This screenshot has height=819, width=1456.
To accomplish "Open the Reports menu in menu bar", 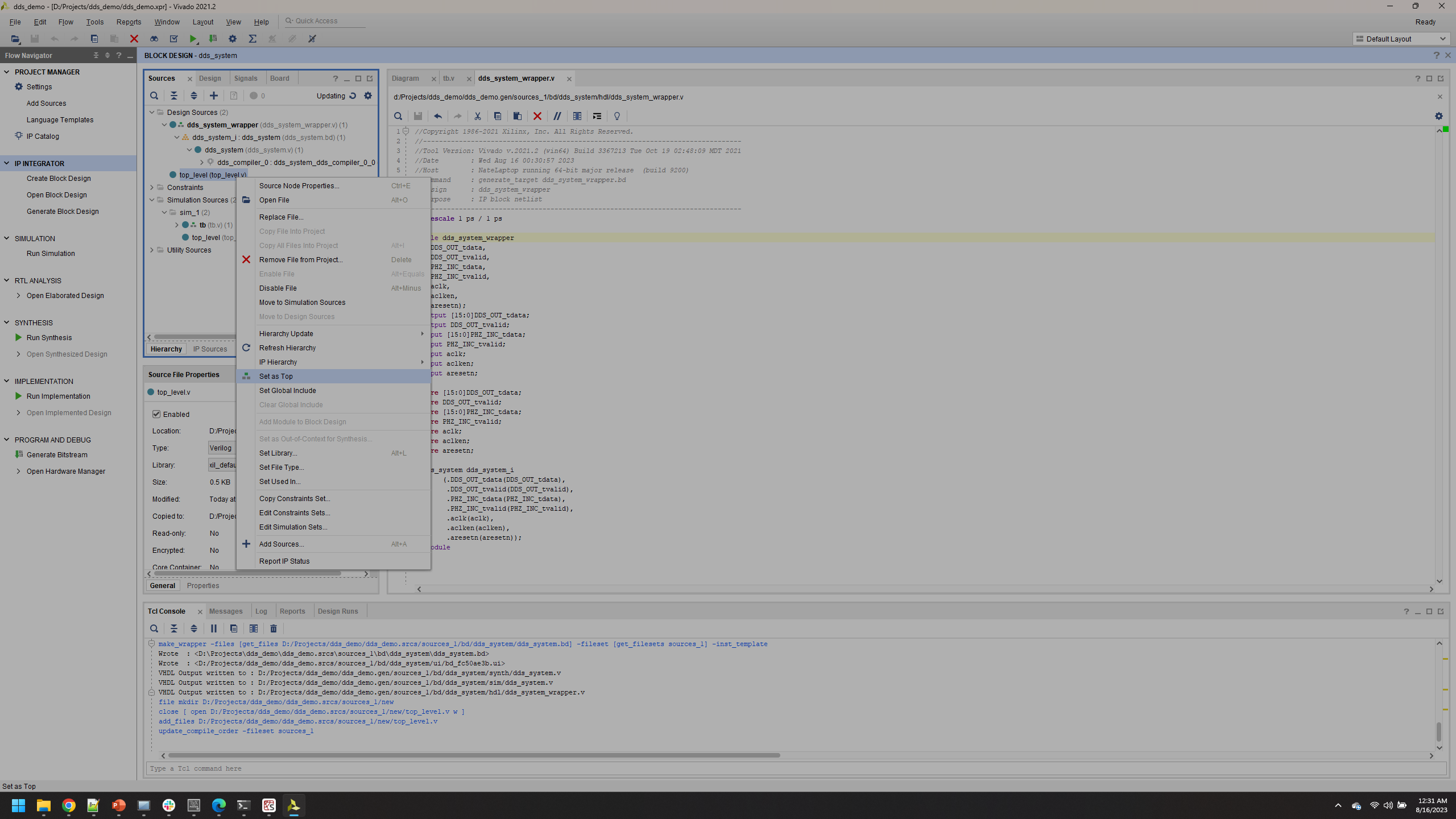I will click(x=129, y=22).
